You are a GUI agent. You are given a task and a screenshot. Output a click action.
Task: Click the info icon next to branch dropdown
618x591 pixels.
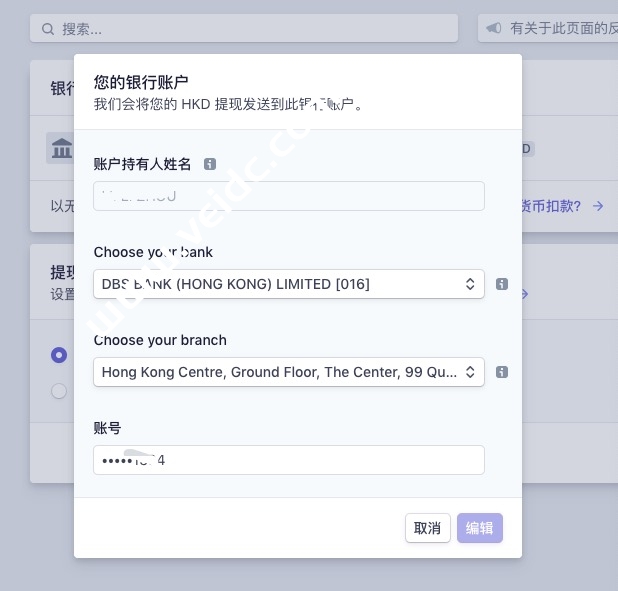(502, 372)
